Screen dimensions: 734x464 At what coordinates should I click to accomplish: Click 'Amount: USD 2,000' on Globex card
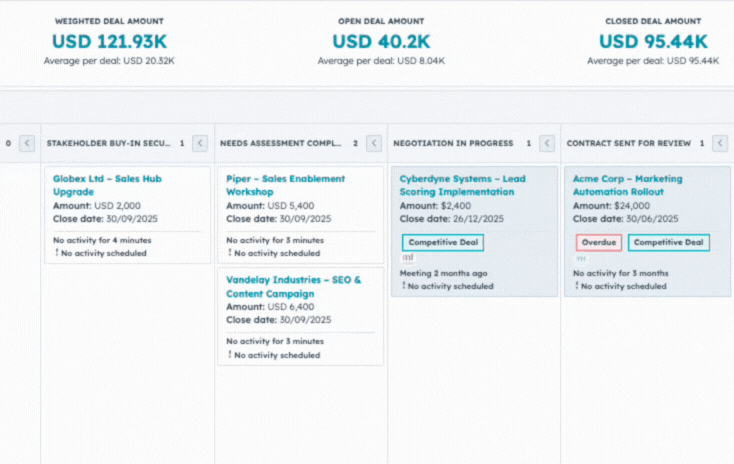point(96,206)
